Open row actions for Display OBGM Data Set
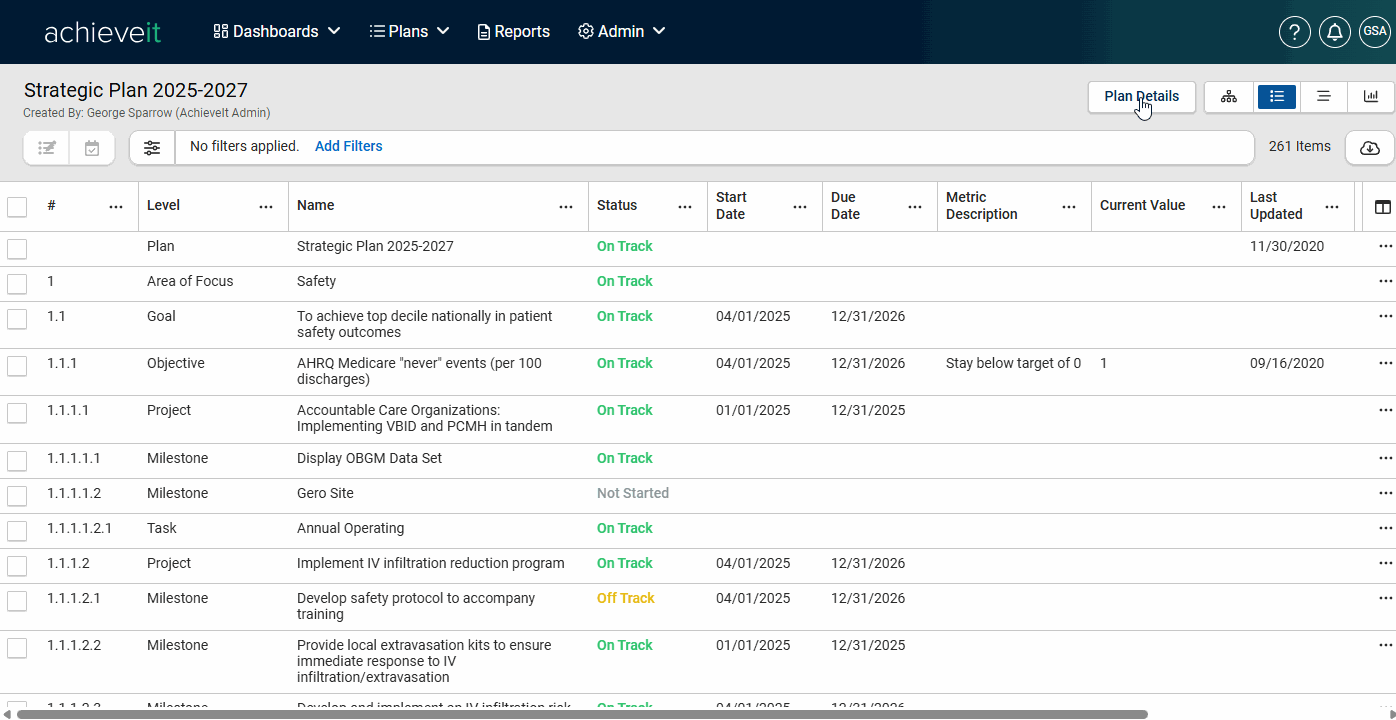Screen dimensions: 1396x720 coord(1385,458)
